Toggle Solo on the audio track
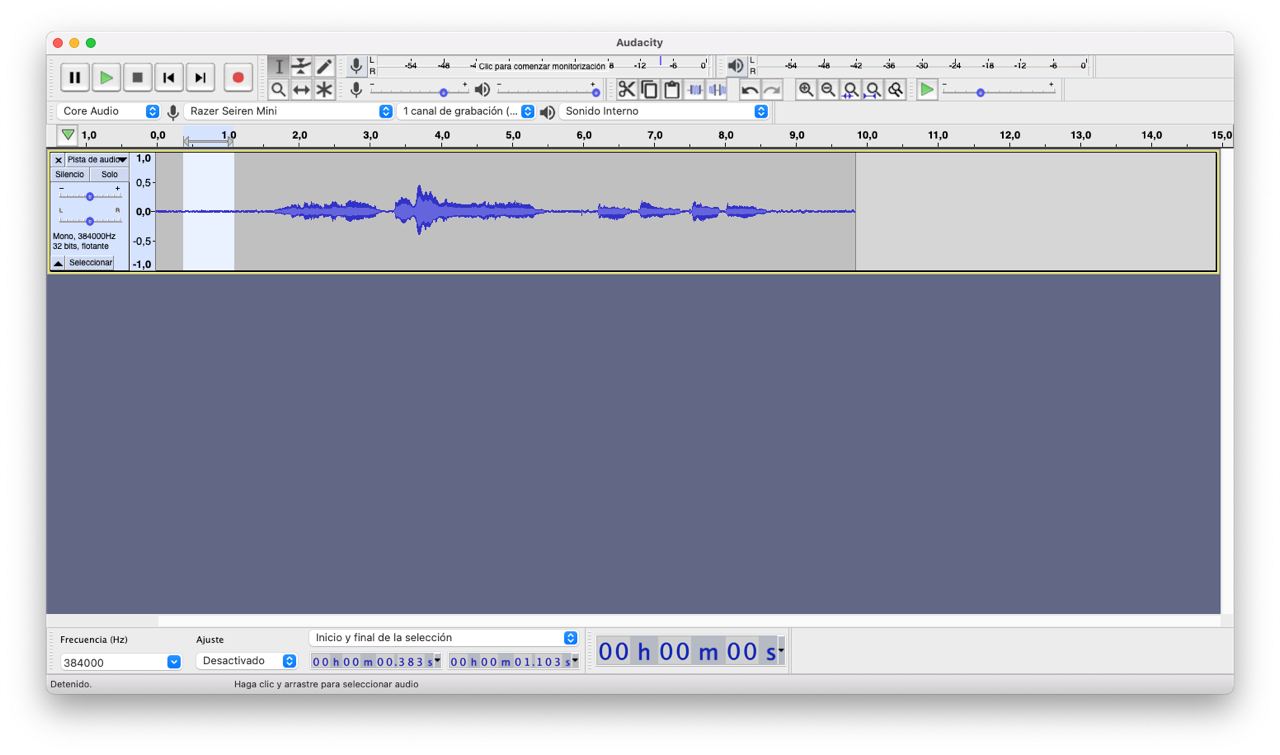 [x=109, y=175]
